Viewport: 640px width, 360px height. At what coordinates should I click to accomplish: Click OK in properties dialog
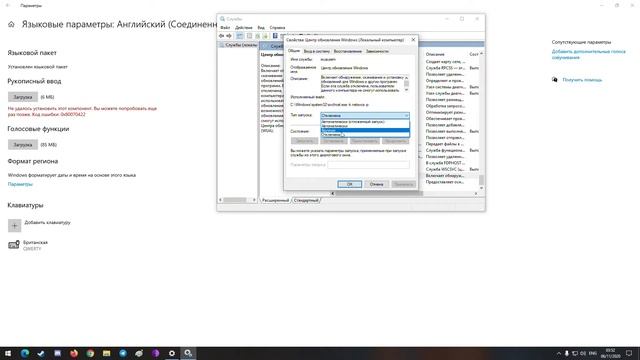[349, 184]
